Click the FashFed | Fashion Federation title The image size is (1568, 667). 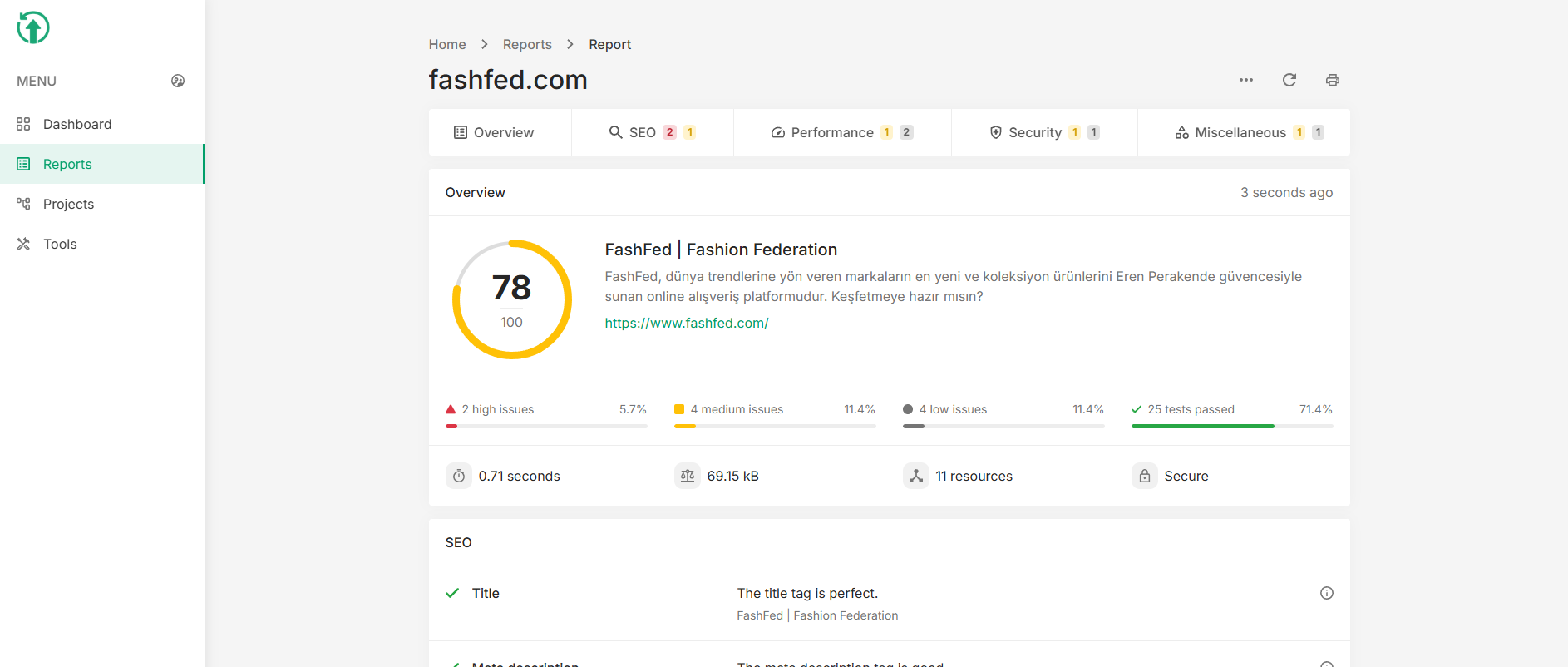coord(721,250)
